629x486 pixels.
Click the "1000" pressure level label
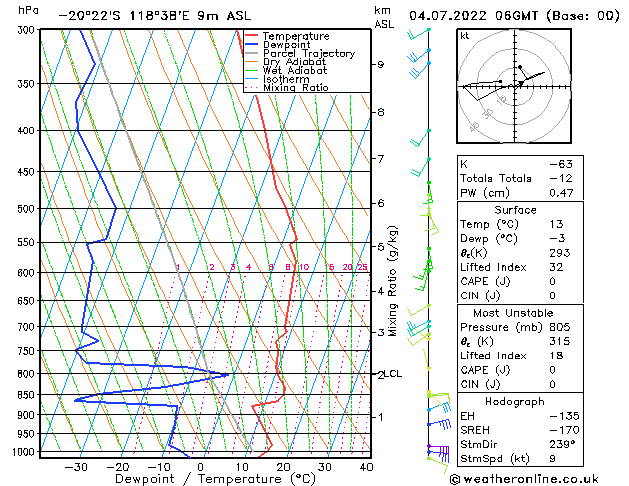pos(25,452)
